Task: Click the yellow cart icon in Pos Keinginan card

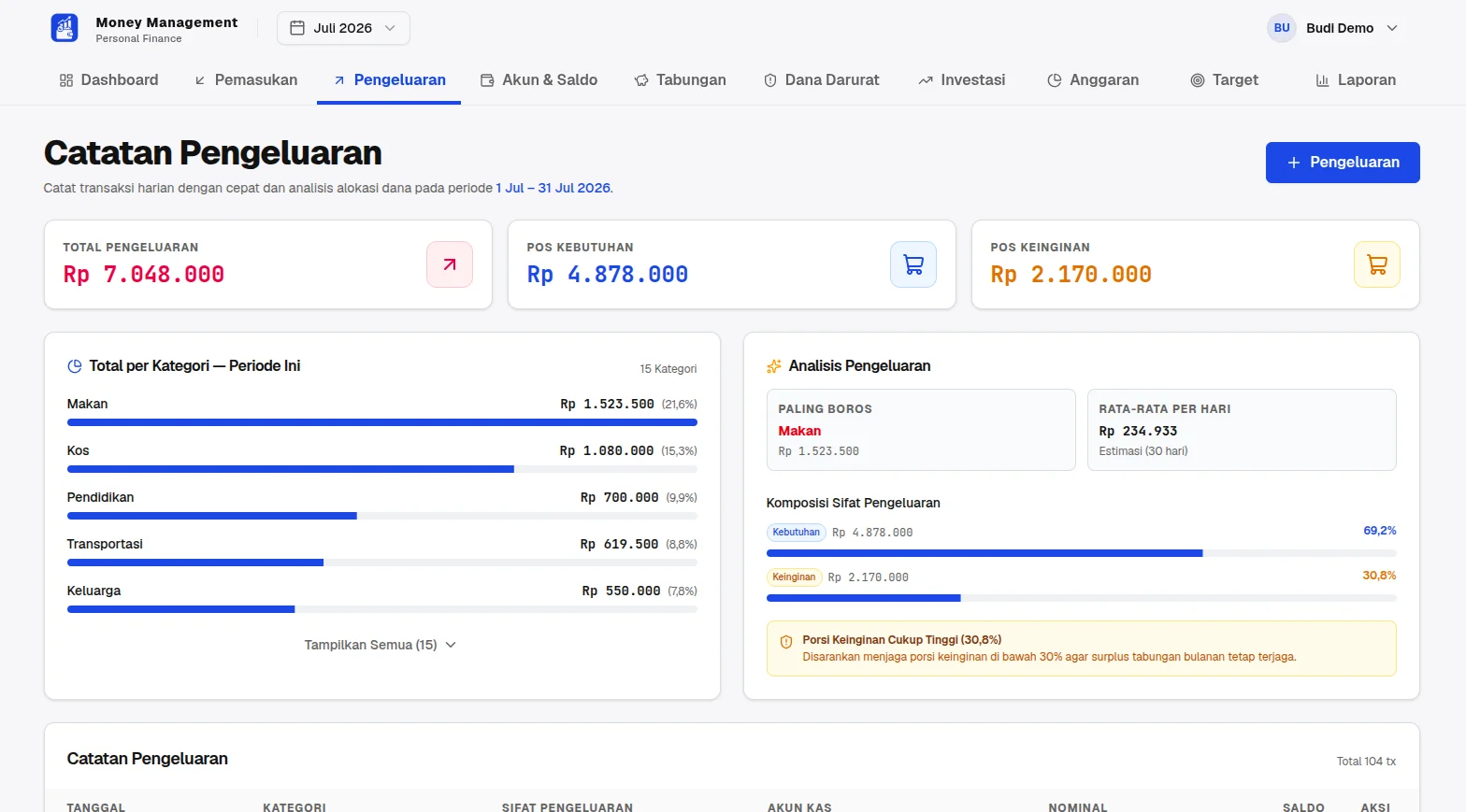Action: 1377,264
